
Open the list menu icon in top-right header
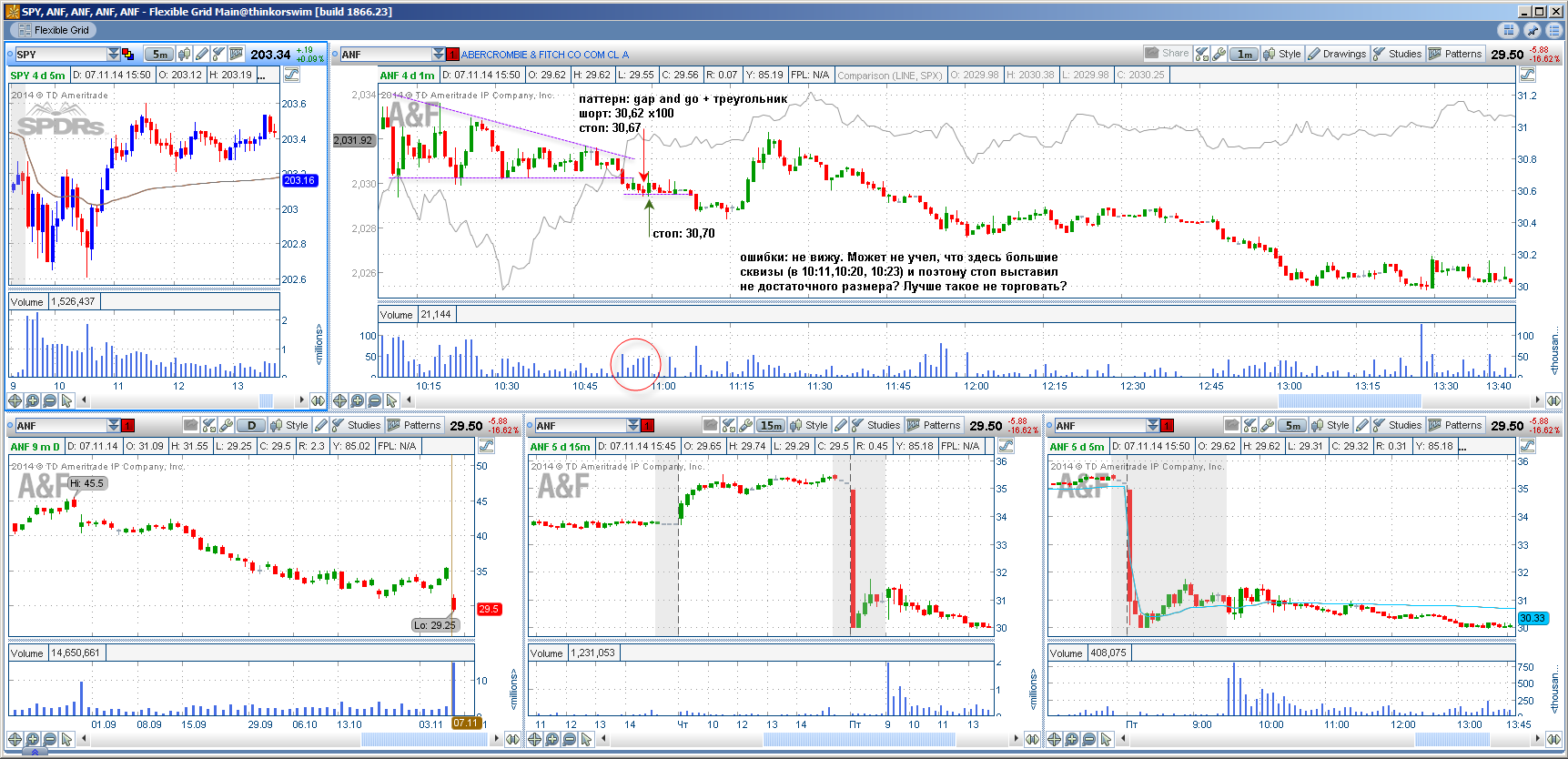point(1556,30)
